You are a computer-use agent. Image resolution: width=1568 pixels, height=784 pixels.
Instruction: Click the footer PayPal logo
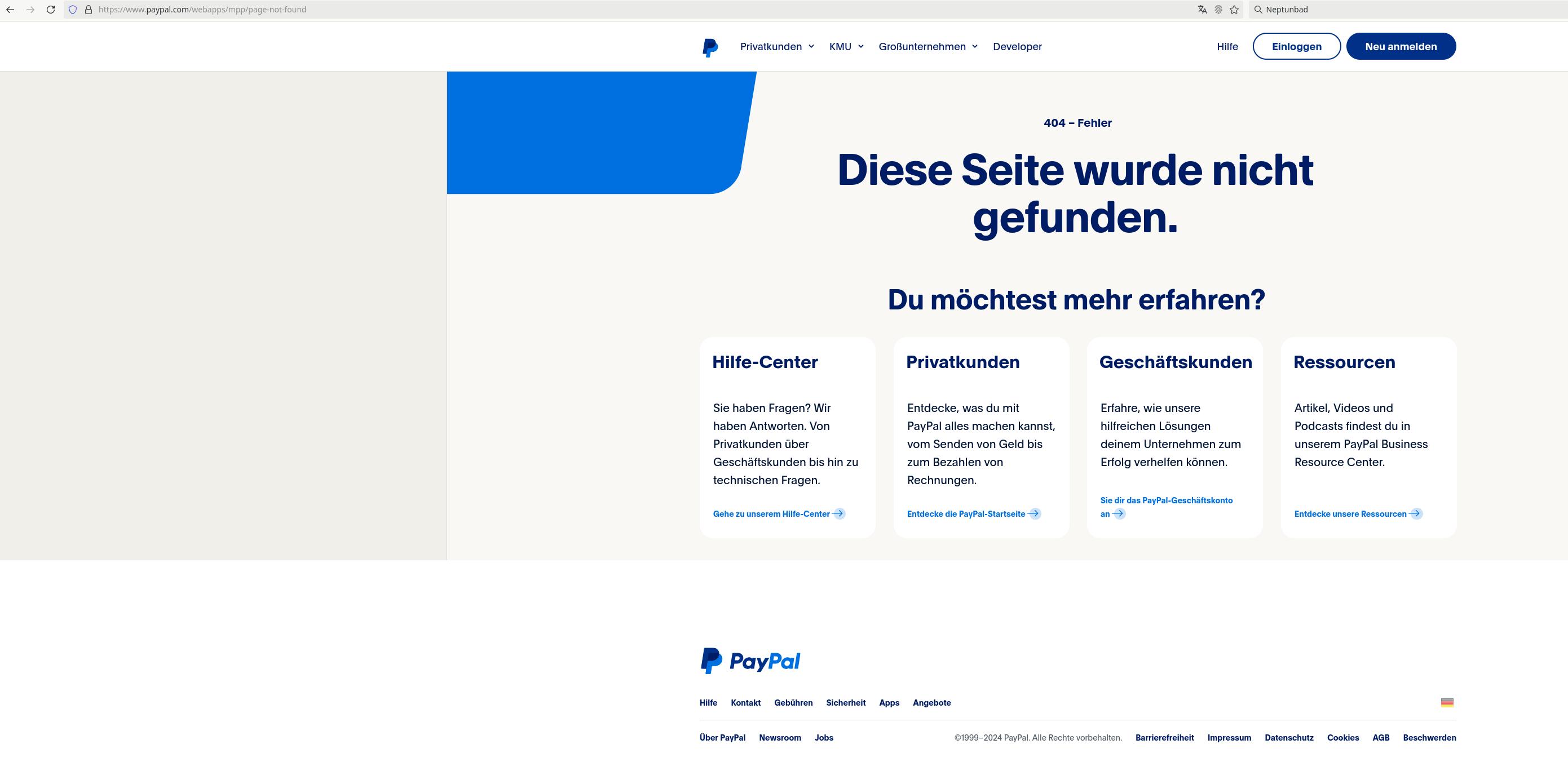point(750,661)
